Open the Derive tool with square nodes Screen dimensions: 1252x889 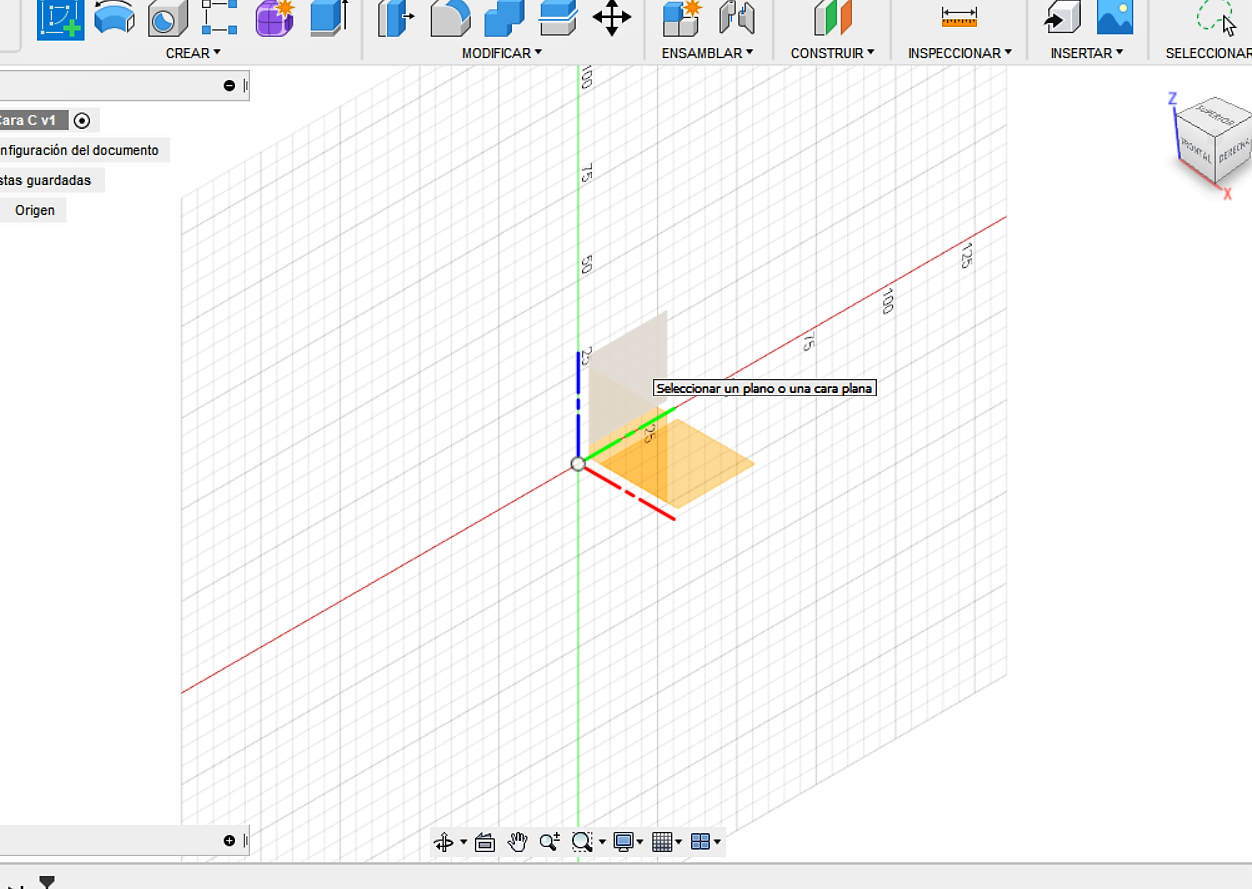pyautogui.click(x=219, y=18)
